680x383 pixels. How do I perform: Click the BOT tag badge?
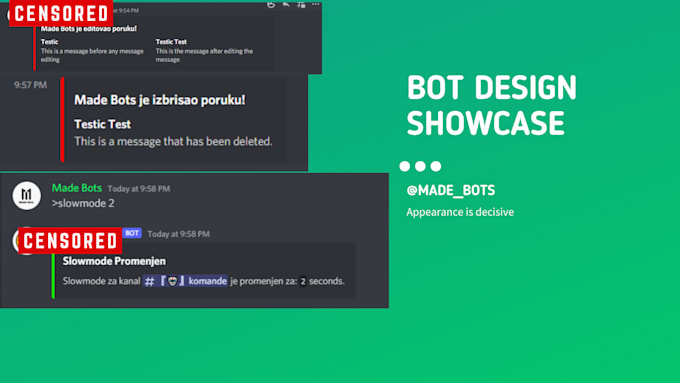pos(132,233)
